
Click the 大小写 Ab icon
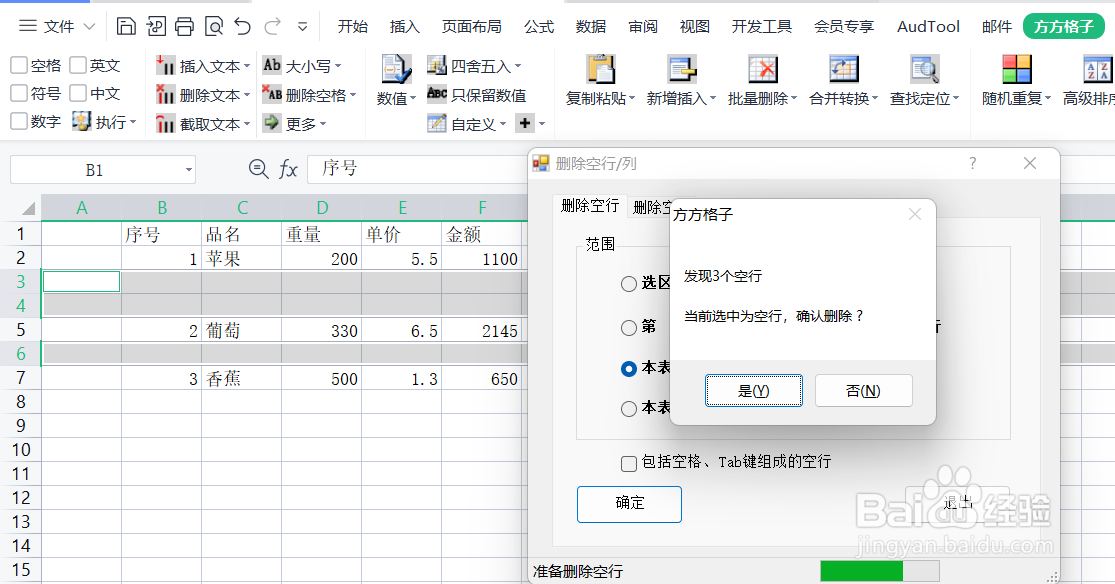(x=272, y=65)
